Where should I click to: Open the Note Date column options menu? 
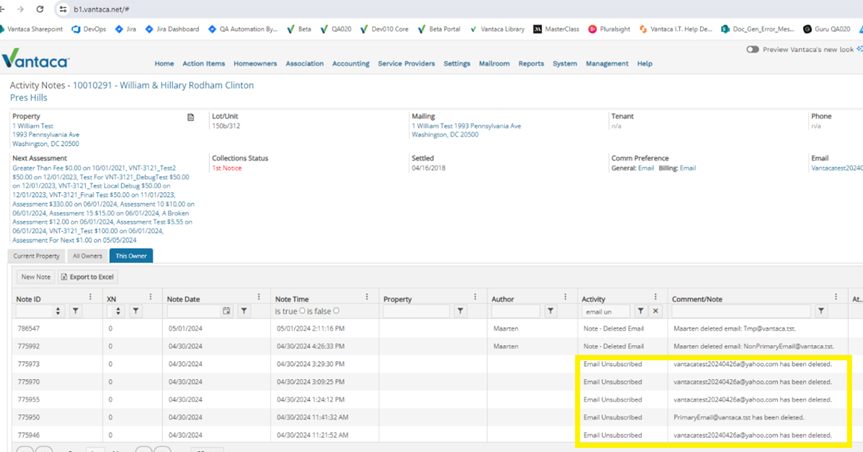click(x=259, y=297)
